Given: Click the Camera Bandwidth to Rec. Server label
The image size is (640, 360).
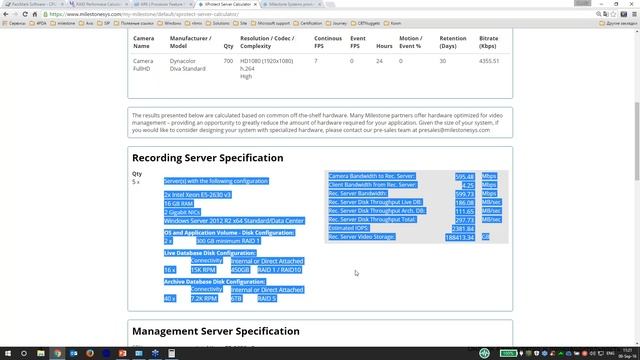Looking at the screenshot, I should [x=372, y=176].
